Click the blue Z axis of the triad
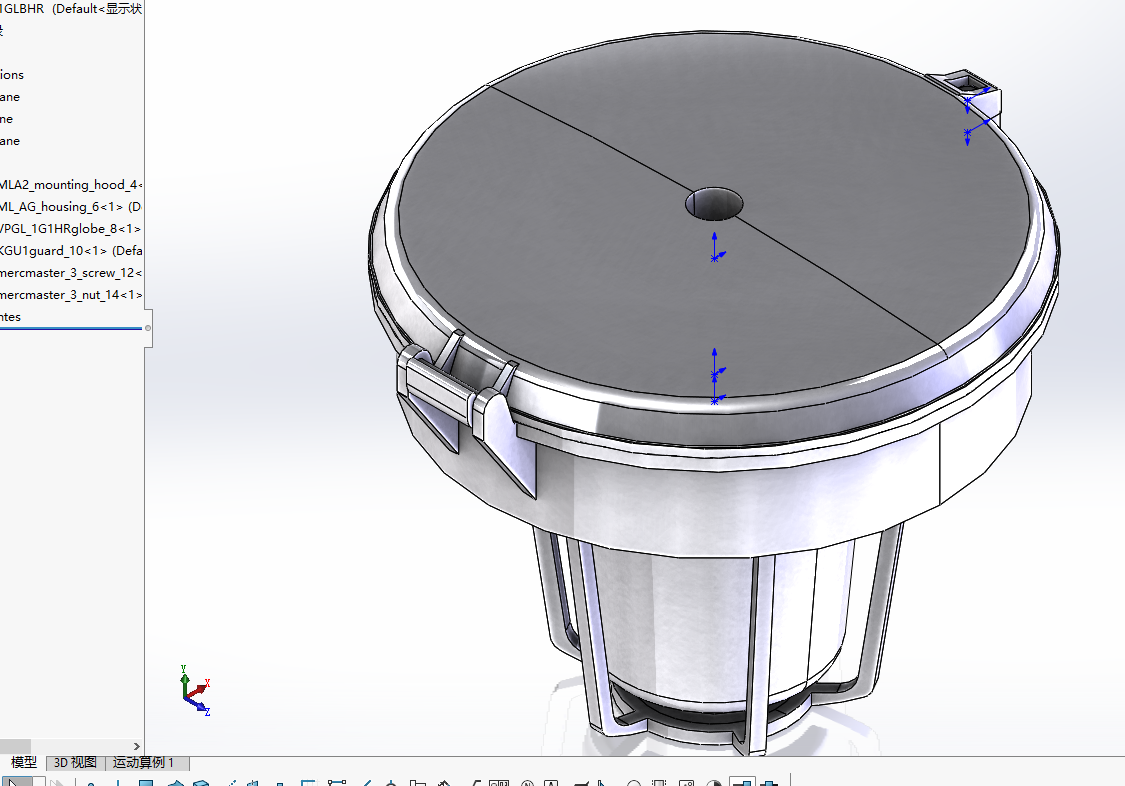 click(199, 706)
